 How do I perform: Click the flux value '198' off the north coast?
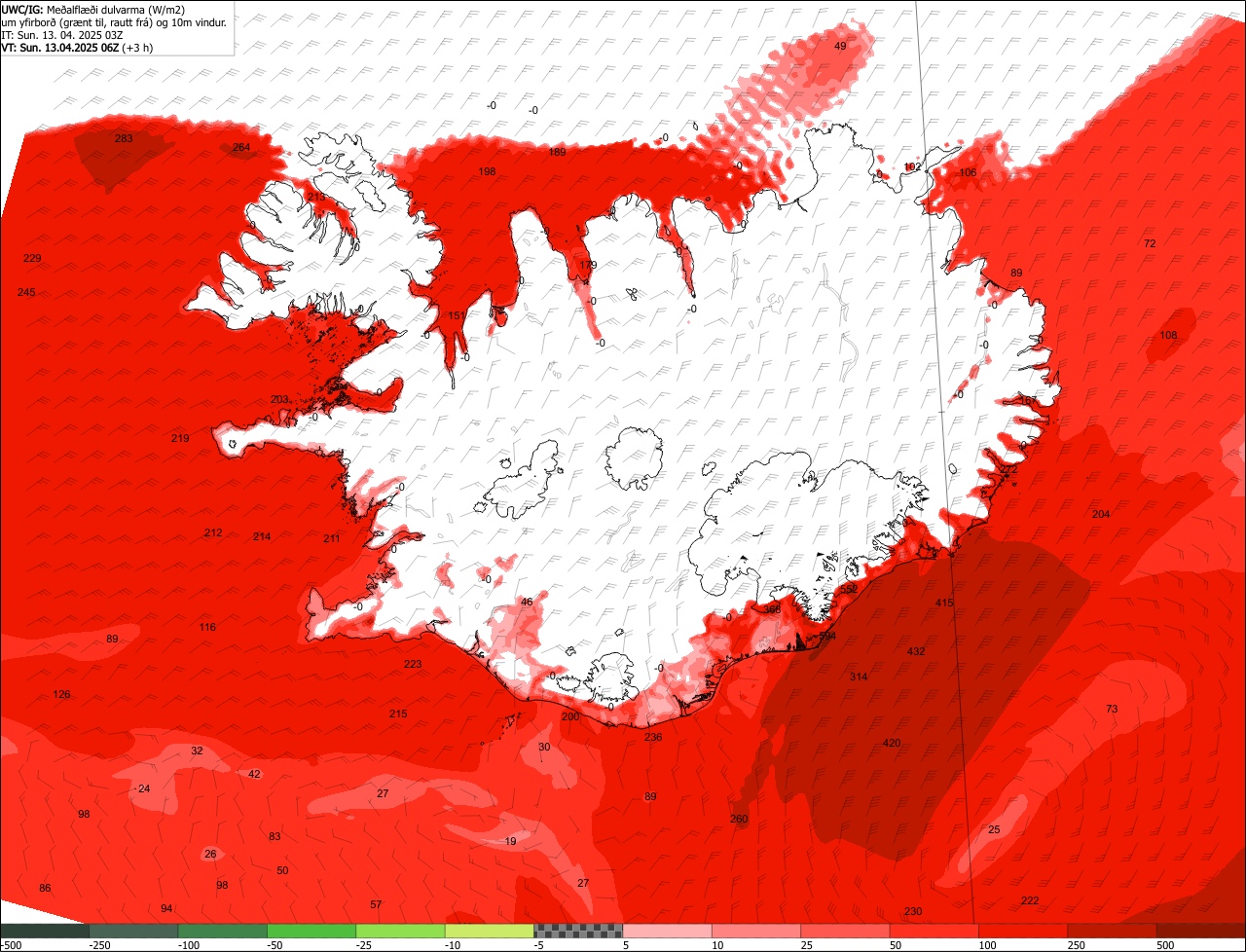click(x=487, y=171)
